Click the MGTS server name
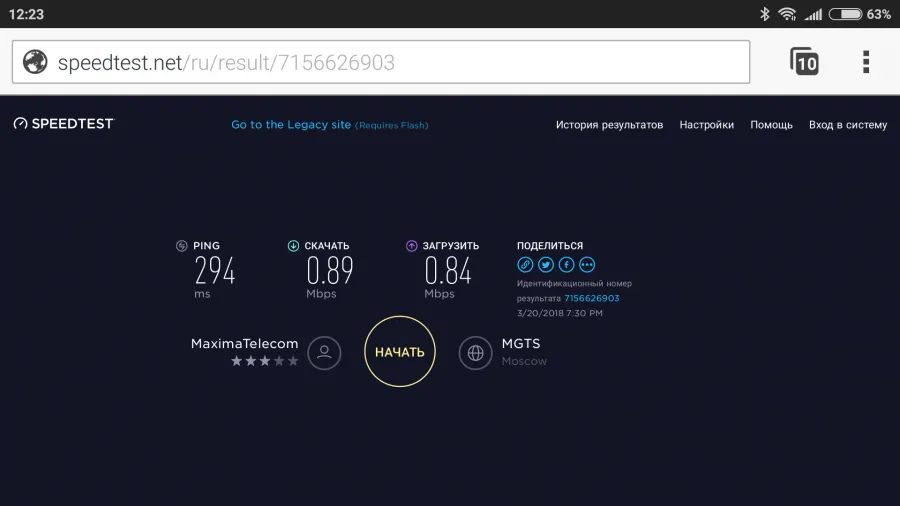900x506 pixels. 521,343
